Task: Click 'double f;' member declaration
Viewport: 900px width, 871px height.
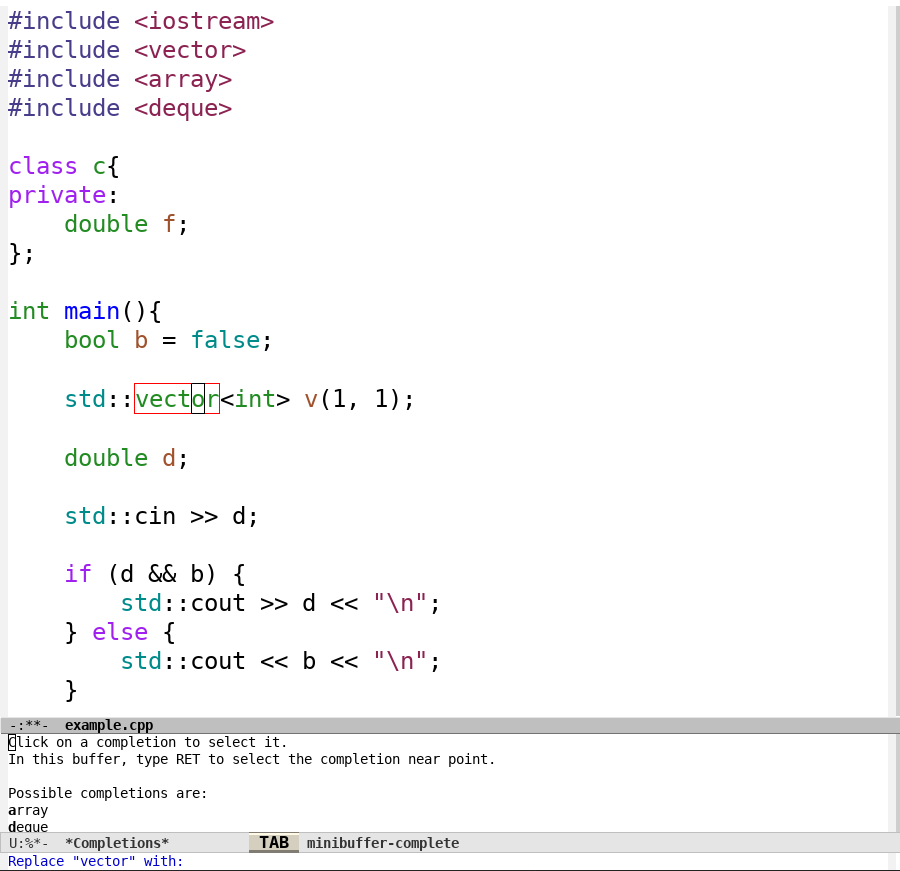Action: pos(126,224)
